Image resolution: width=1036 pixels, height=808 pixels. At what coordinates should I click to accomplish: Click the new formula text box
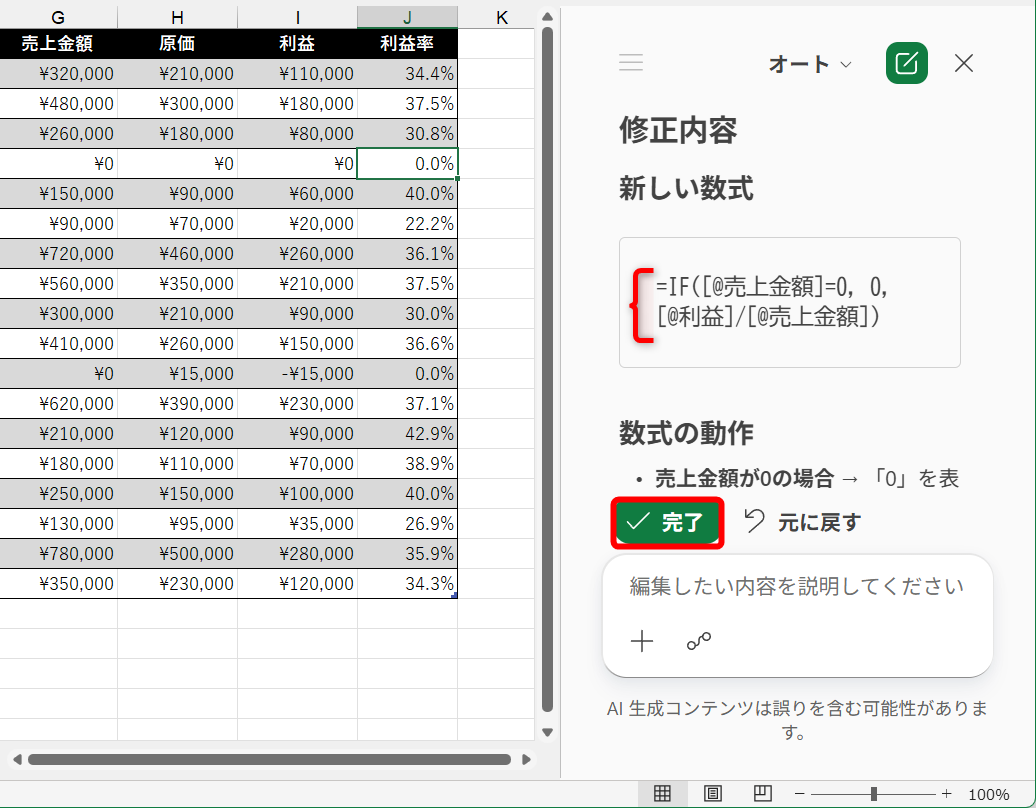tap(790, 303)
